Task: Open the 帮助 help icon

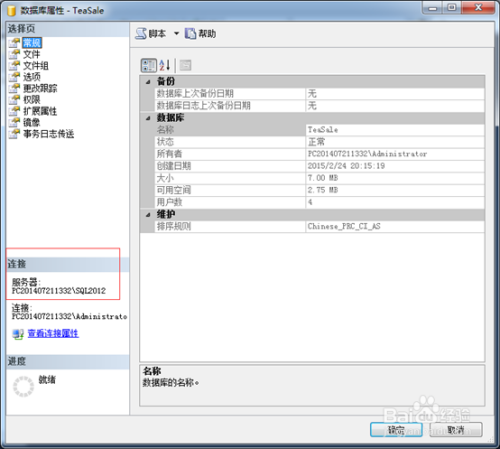Action: (x=190, y=33)
